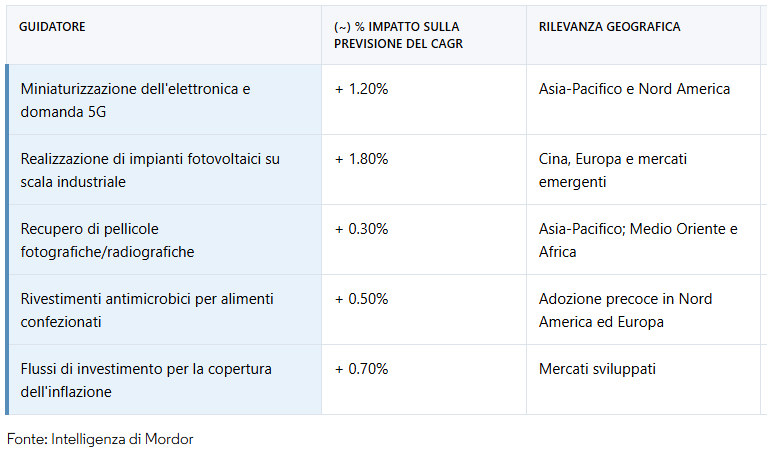Select the Asia-Pacifico e Nord America cell
Screen dimensions: 767x449
[634, 89]
